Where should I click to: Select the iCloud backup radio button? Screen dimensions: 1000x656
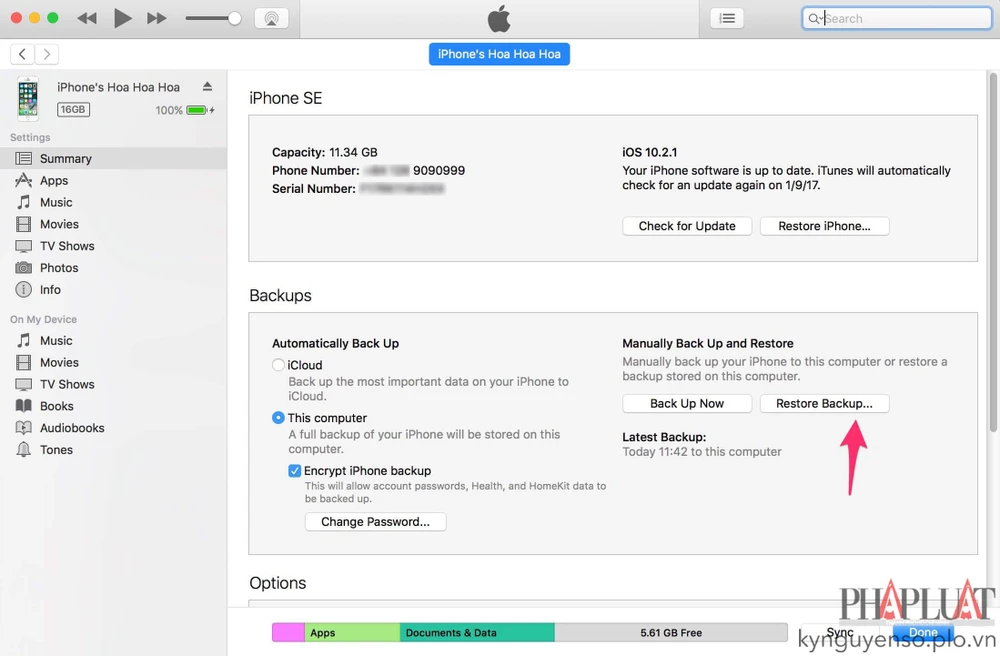pyautogui.click(x=279, y=365)
